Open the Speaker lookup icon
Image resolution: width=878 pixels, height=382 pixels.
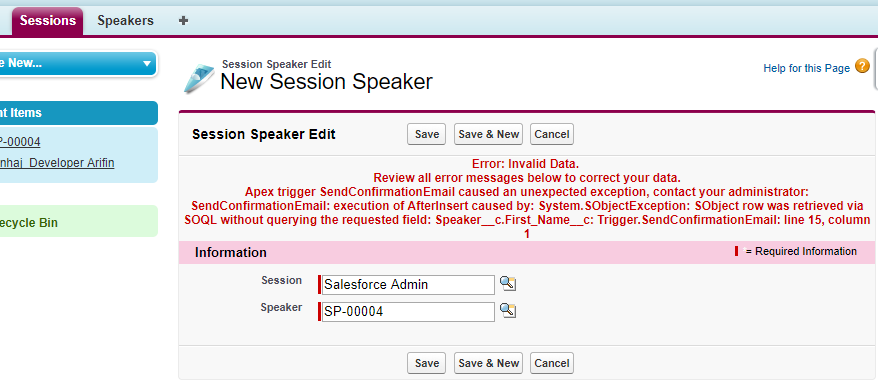(x=508, y=310)
